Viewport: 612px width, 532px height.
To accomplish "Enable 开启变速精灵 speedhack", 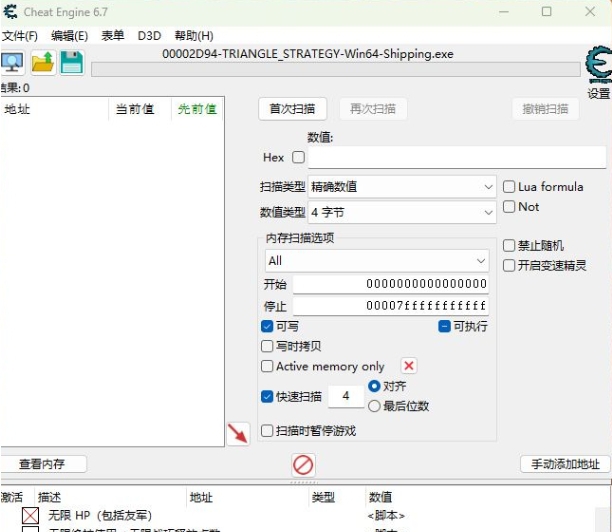I will (x=509, y=265).
